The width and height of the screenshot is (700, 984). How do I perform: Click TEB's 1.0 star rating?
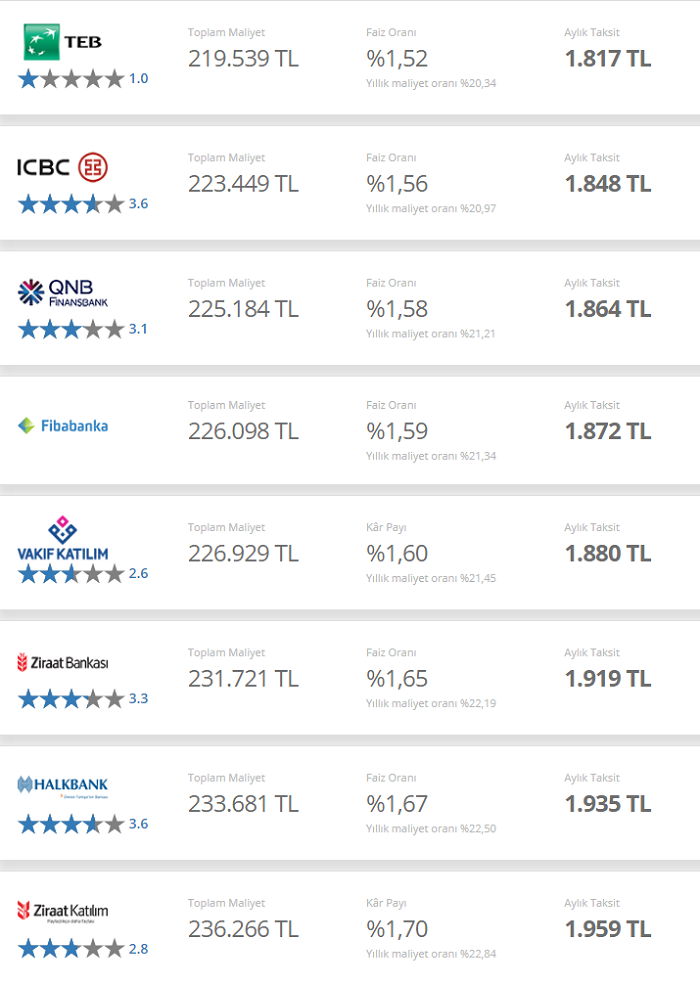[x=82, y=79]
